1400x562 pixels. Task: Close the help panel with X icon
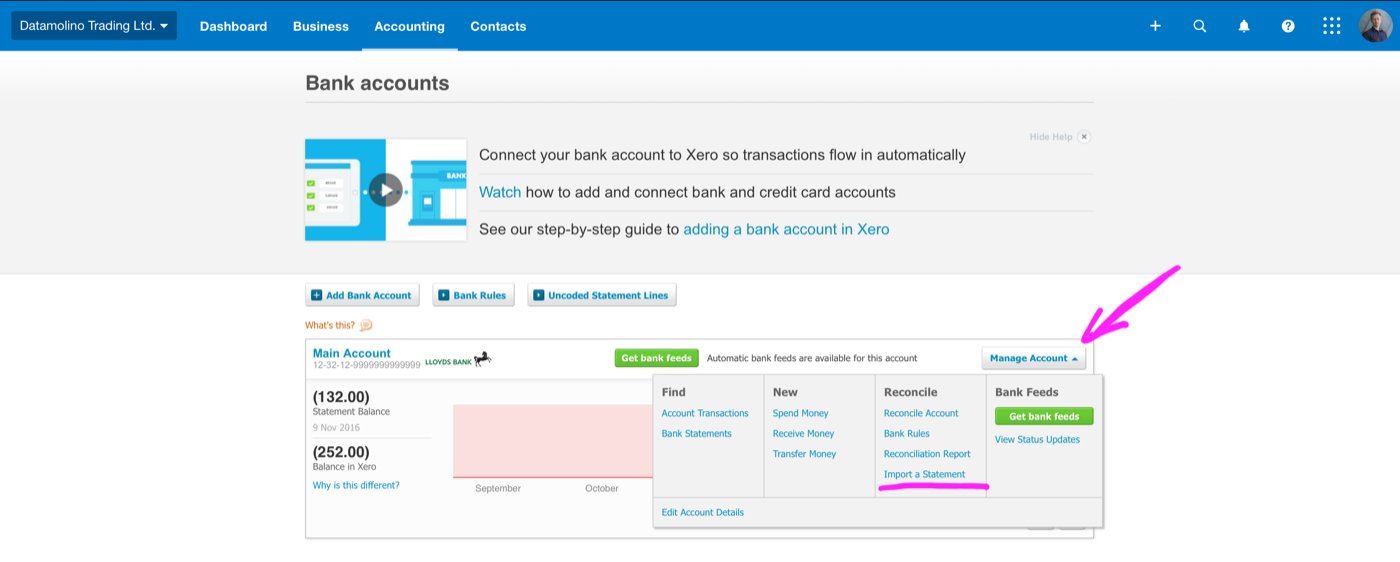point(1084,137)
